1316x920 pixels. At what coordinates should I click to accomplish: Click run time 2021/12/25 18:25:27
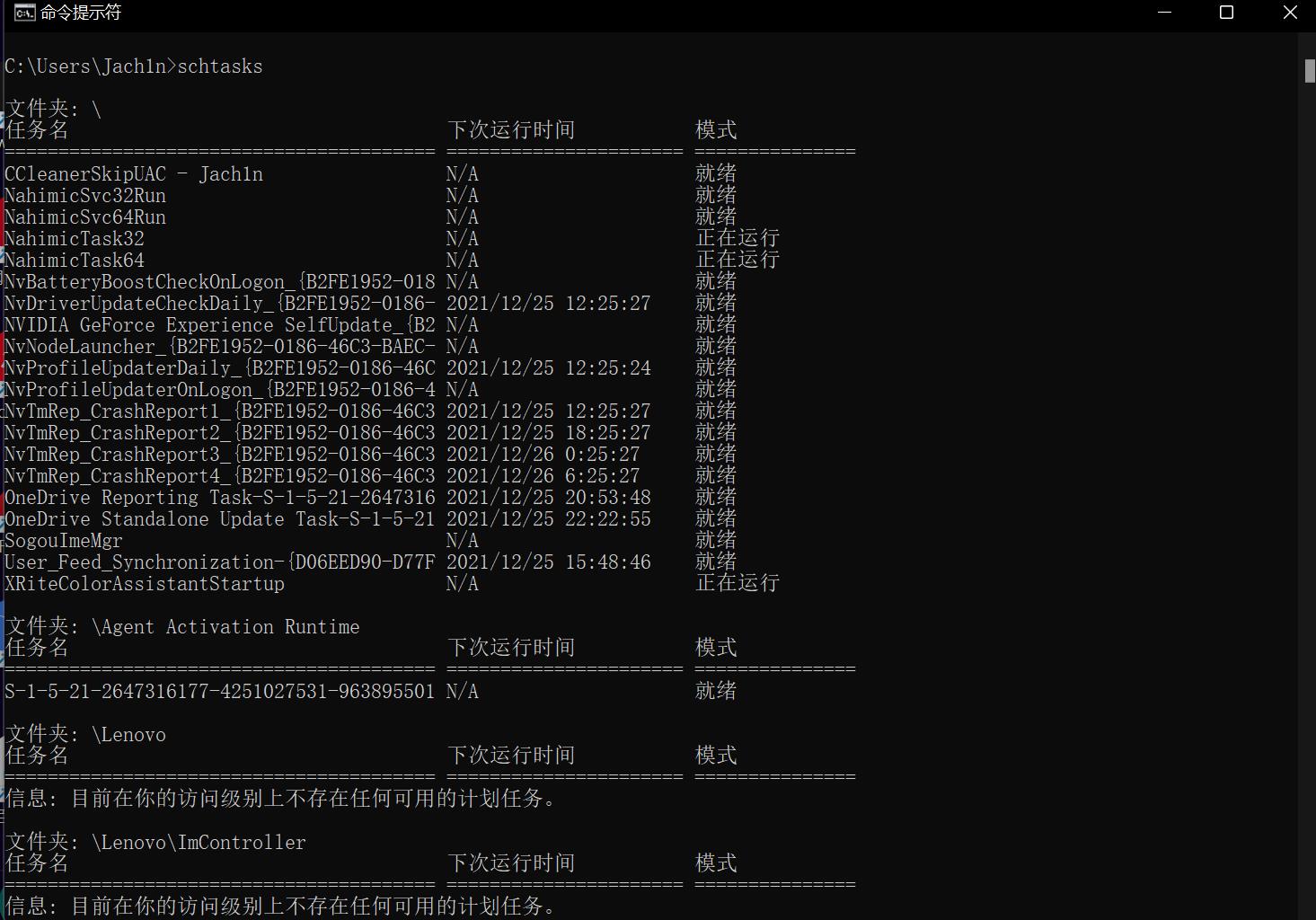pos(549,432)
